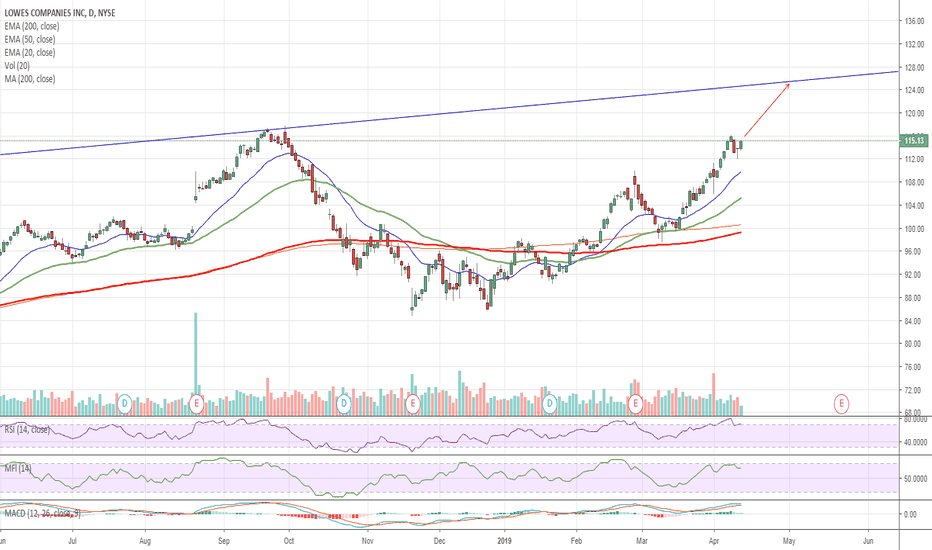The width and height of the screenshot is (932, 550).
Task: Click the Jul label on time axis
Action: 73,540
